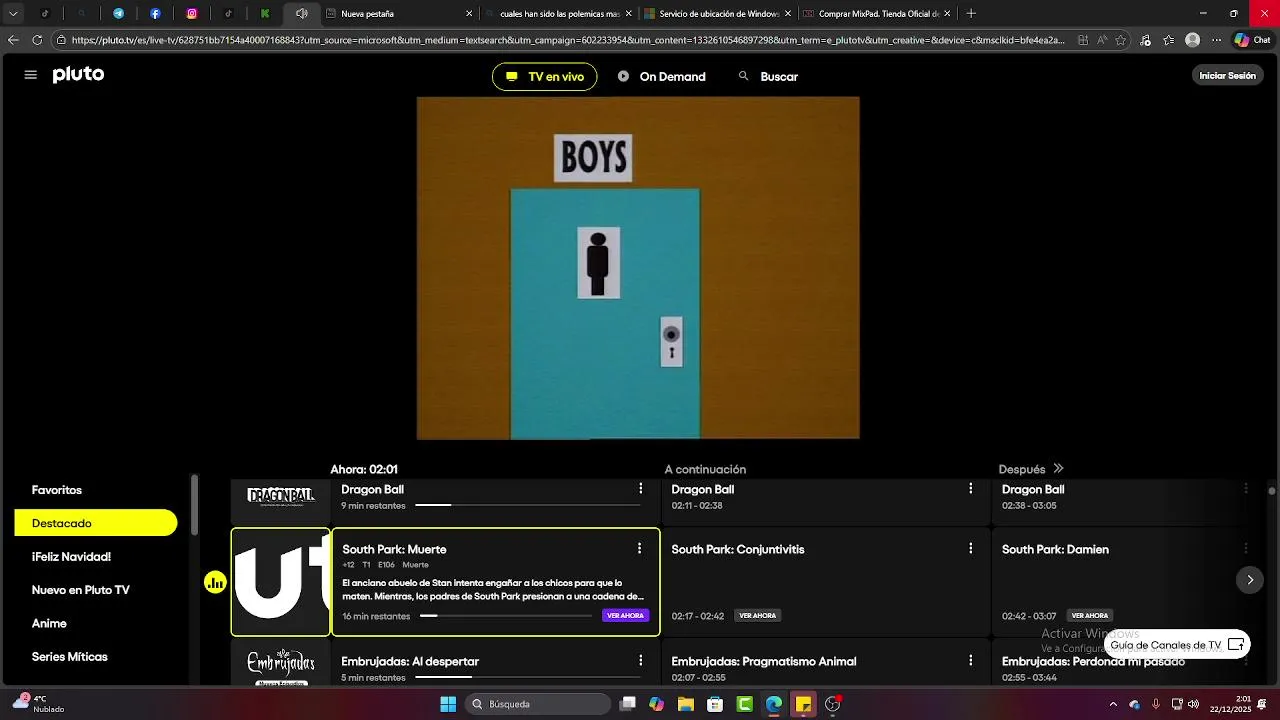Image resolution: width=1280 pixels, height=720 pixels.
Task: Open File Explorer from taskbar
Action: coord(686,704)
